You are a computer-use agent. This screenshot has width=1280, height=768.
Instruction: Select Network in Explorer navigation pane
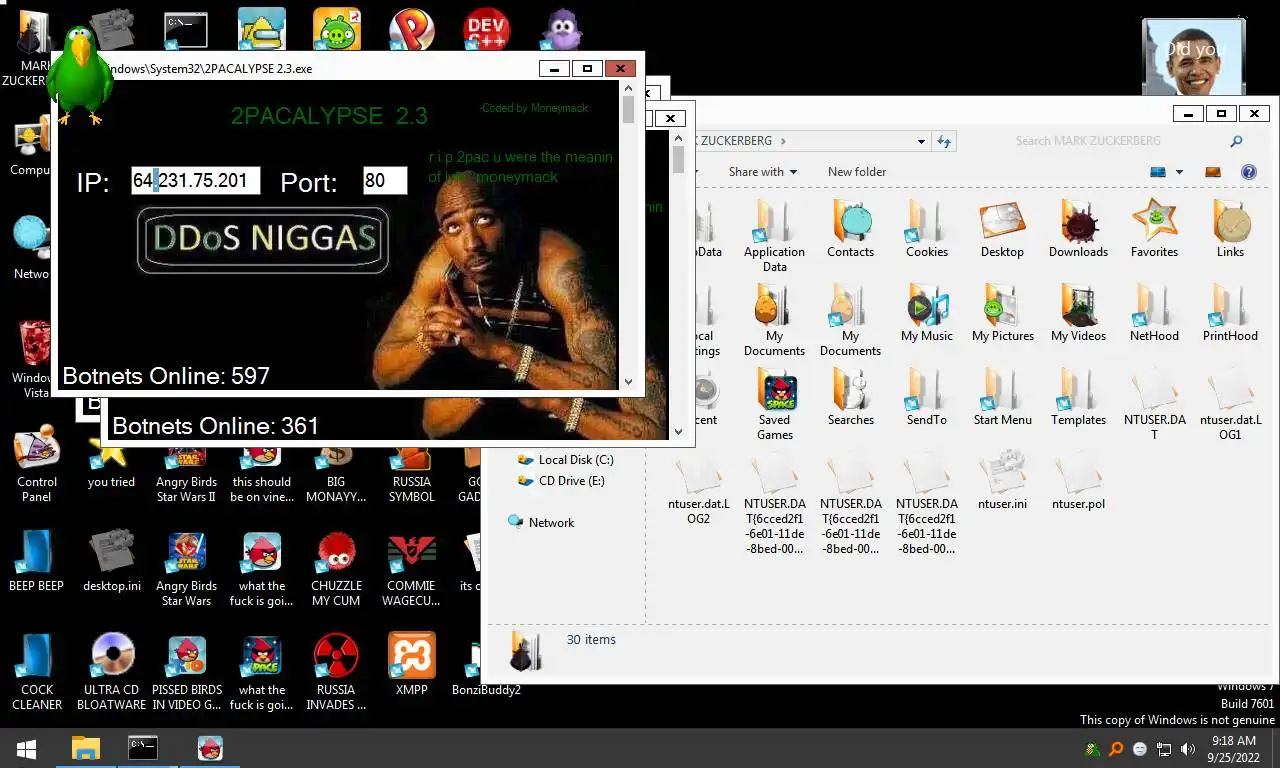click(x=541, y=522)
